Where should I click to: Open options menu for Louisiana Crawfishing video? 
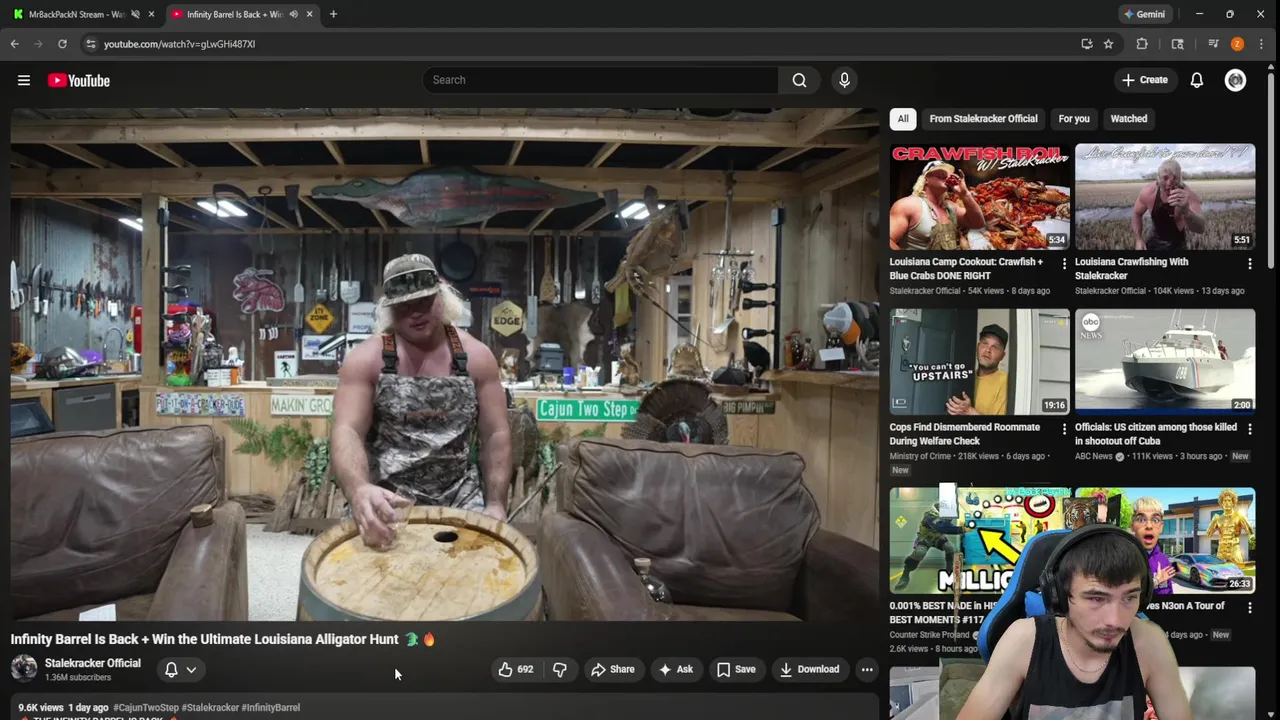pyautogui.click(x=1249, y=264)
